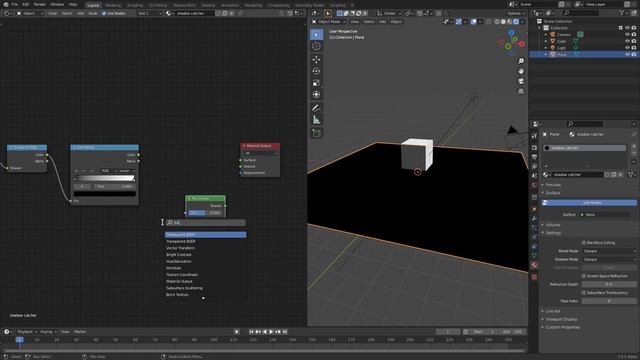The width and height of the screenshot is (640, 360).
Task: Choose the Scale tool in viewport toolbar
Action: (x=316, y=83)
